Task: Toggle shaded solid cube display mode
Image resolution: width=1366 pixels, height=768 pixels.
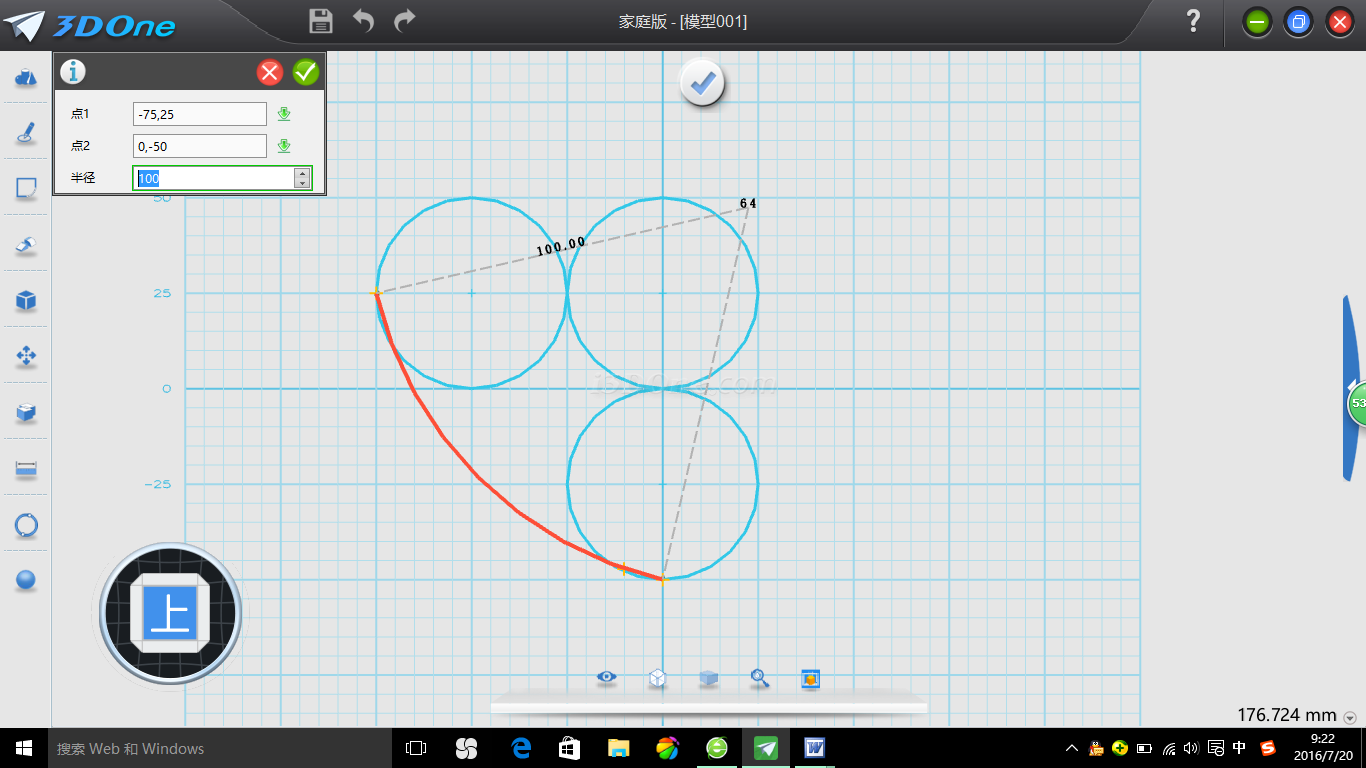Action: [709, 678]
